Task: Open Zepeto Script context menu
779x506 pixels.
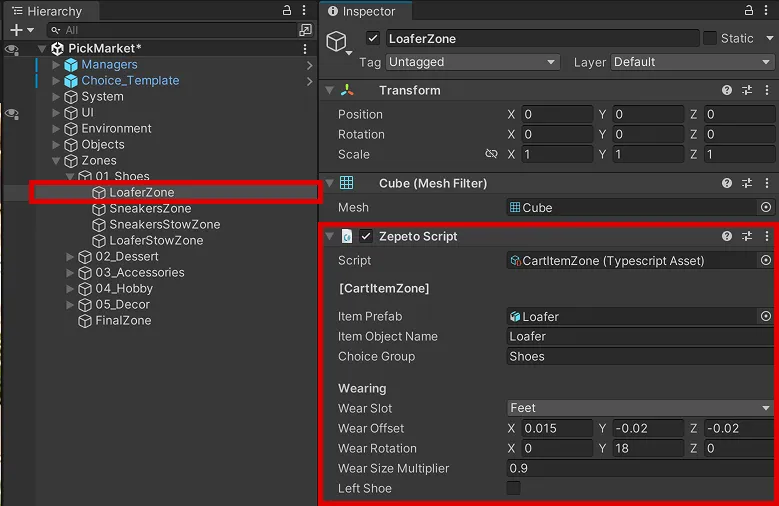Action: coord(767,236)
